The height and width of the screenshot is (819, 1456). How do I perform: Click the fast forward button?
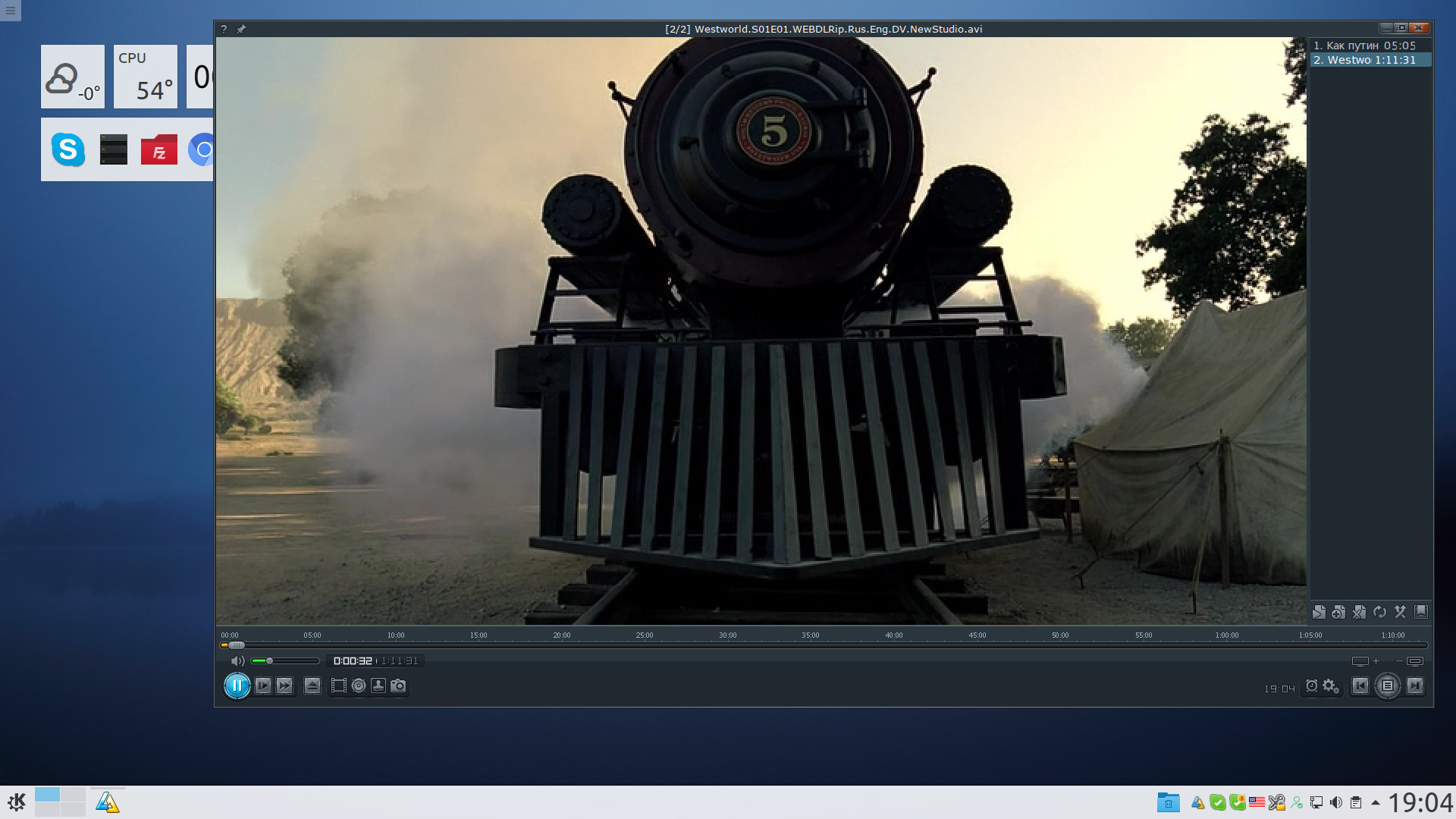pos(284,686)
